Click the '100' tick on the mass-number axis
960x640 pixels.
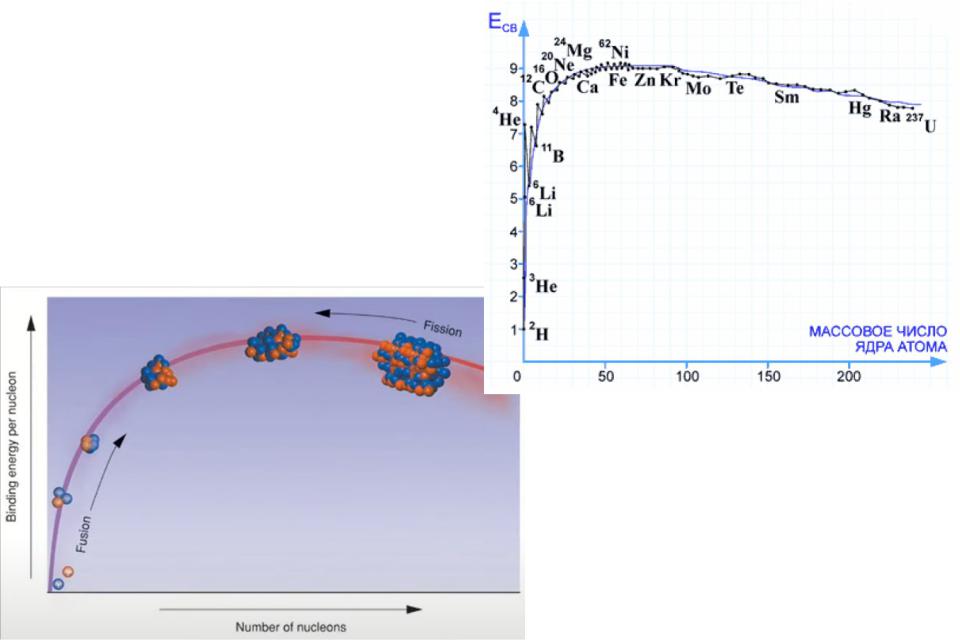point(688,376)
